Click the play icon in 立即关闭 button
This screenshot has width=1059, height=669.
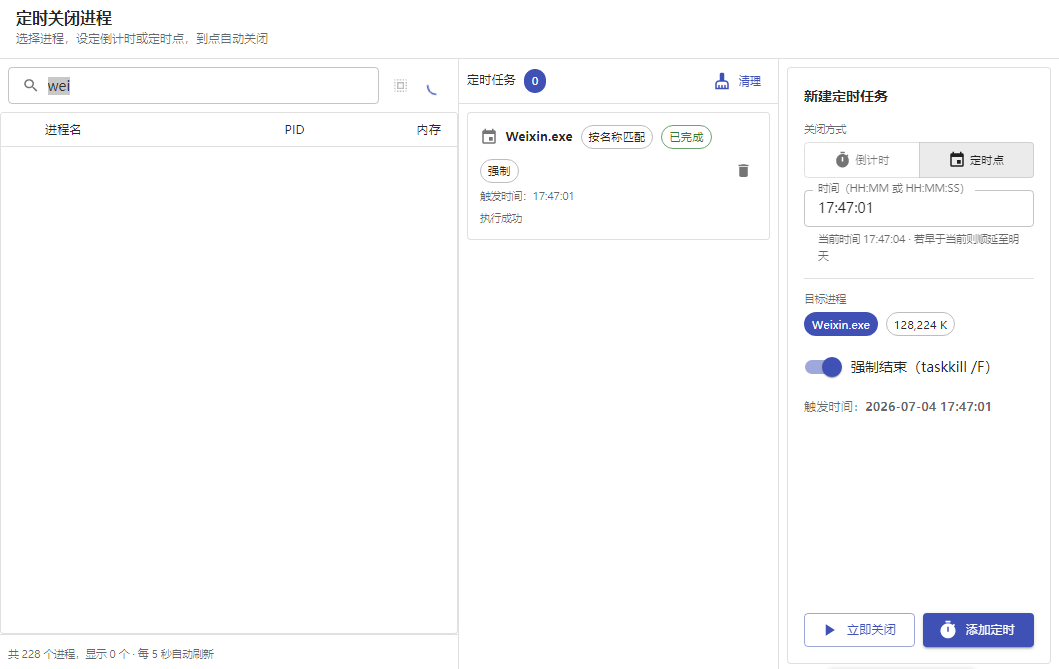pos(829,630)
